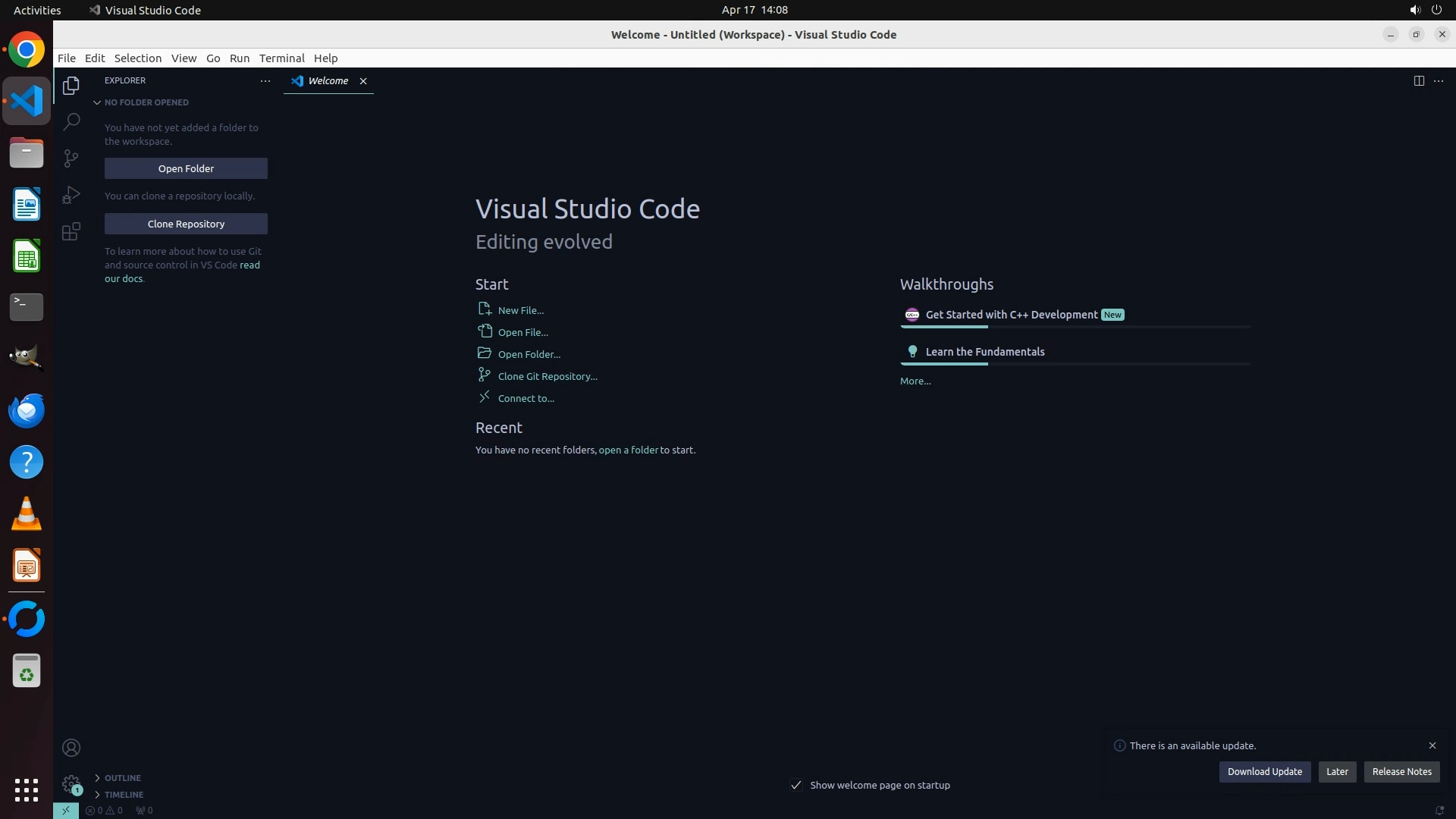Viewport: 1456px width, 819px height.
Task: Open the Learn the Fundamentals walkthrough
Action: [984, 352]
